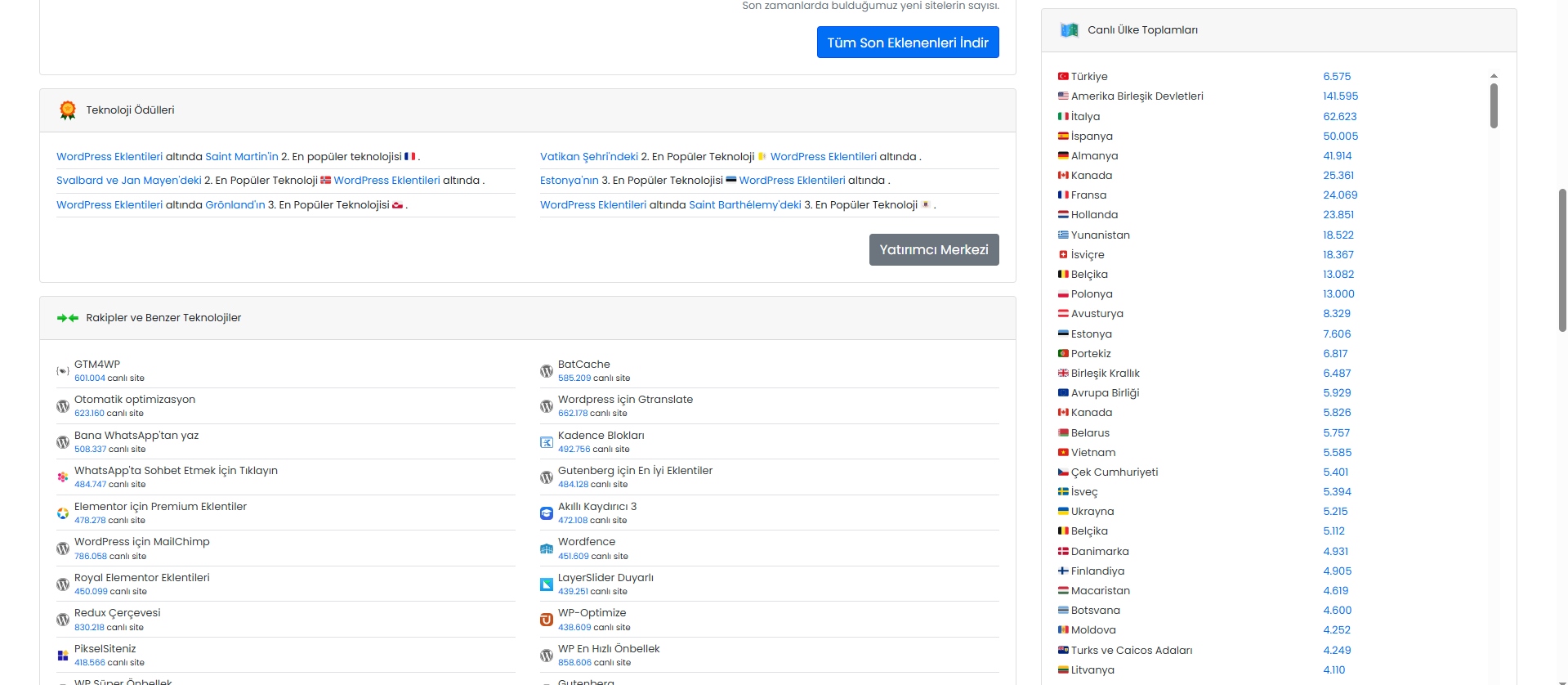This screenshot has height=685, width=1568.
Task: Open the Wordfence technology name
Action: (x=587, y=542)
